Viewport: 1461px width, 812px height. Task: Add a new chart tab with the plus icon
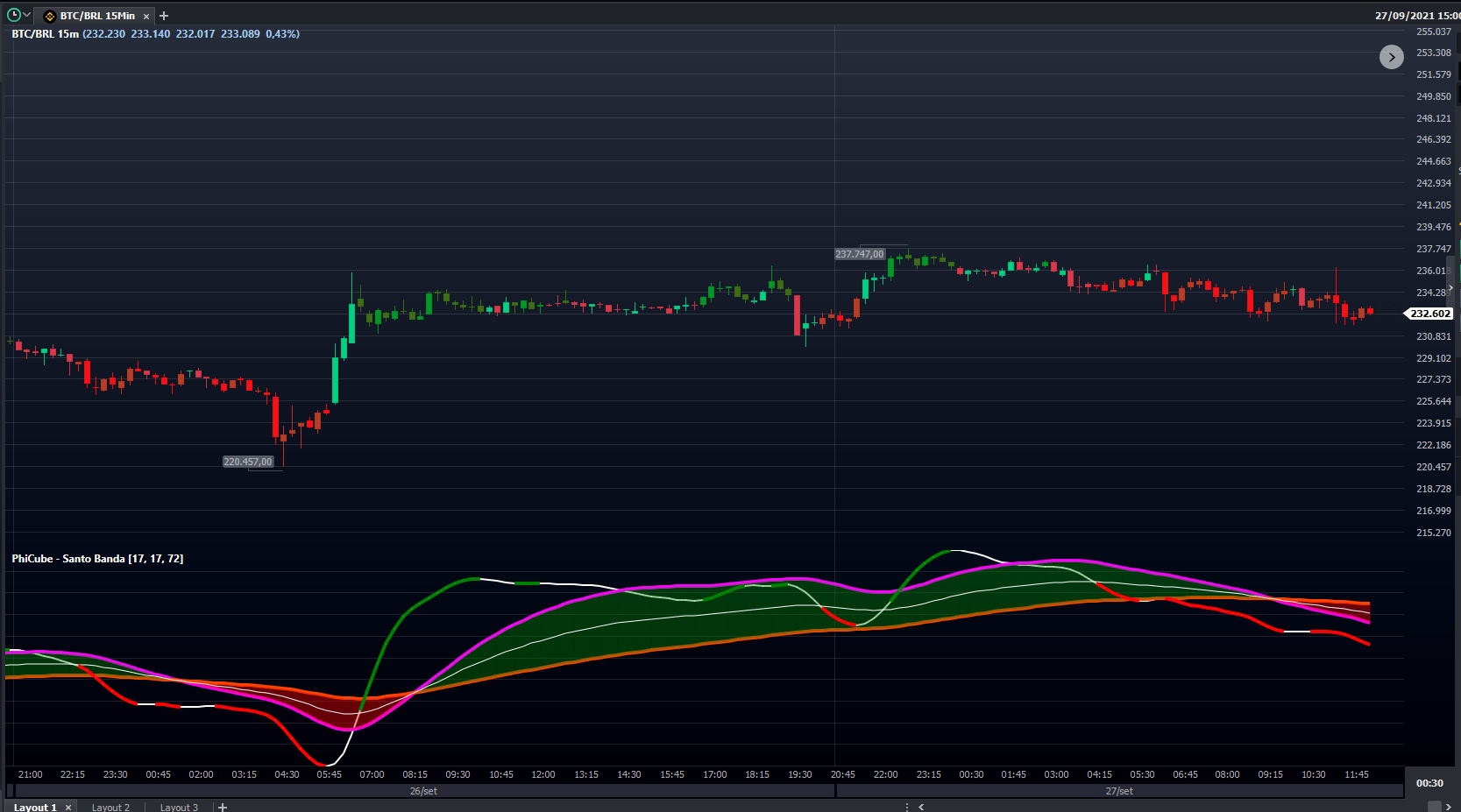164,16
